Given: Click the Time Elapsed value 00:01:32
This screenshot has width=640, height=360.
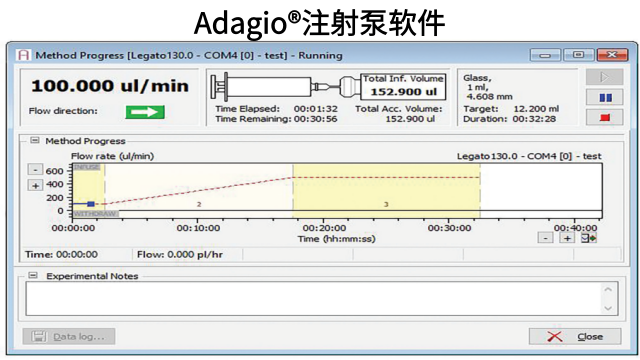Looking at the screenshot, I should [x=316, y=109].
